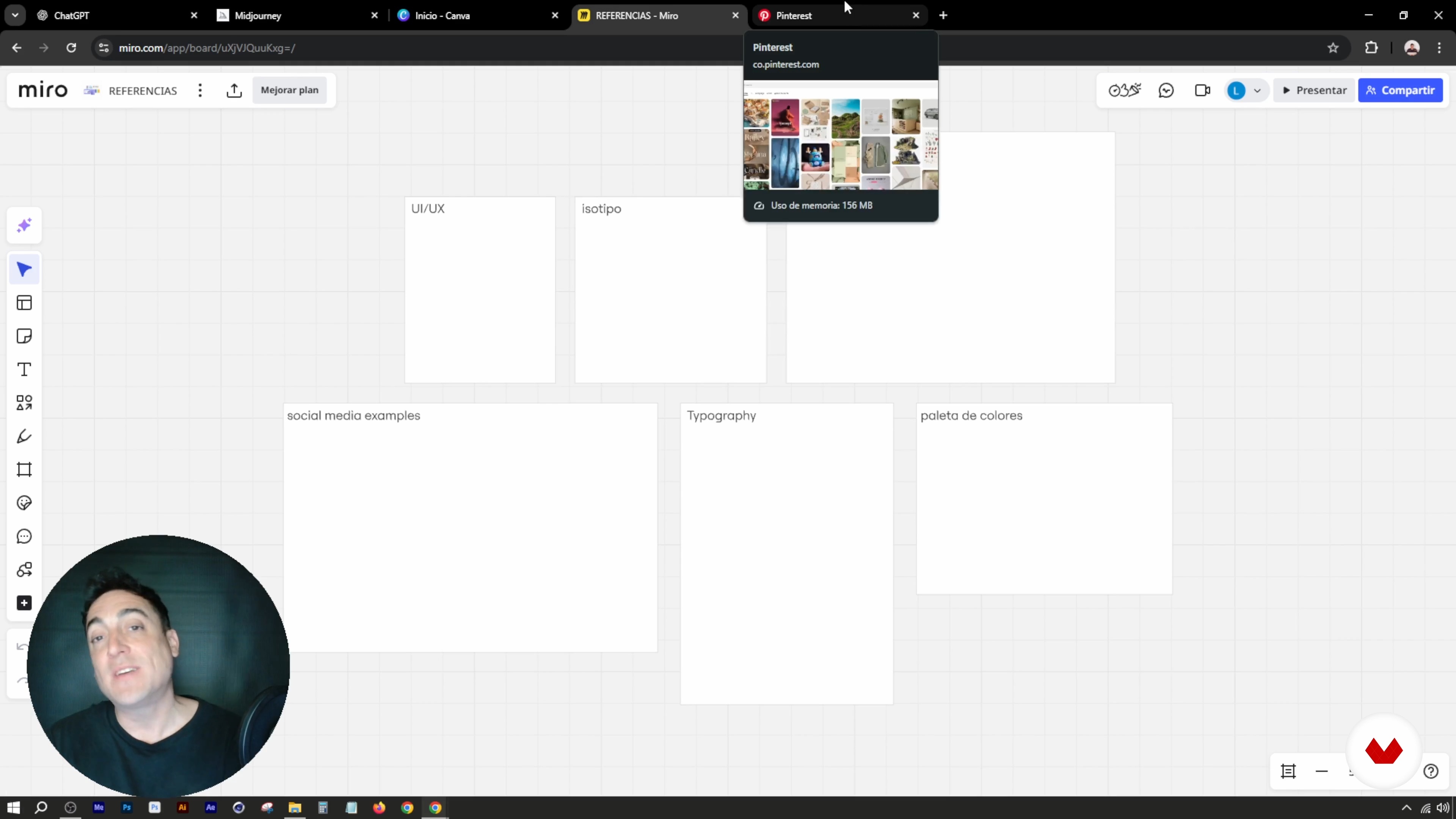This screenshot has width=1456, height=819.
Task: Select the isotipo frame label
Action: pos(601,209)
